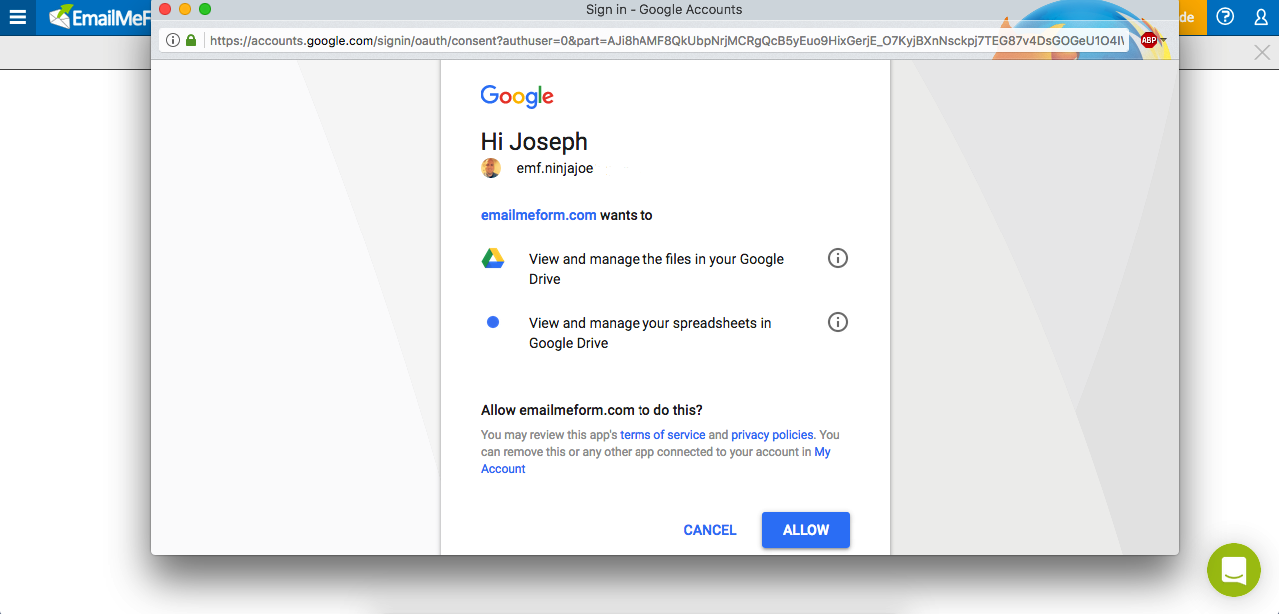Click the blue dot beside spreadsheets permission
Image resolution: width=1279 pixels, height=614 pixels.
coord(493,322)
